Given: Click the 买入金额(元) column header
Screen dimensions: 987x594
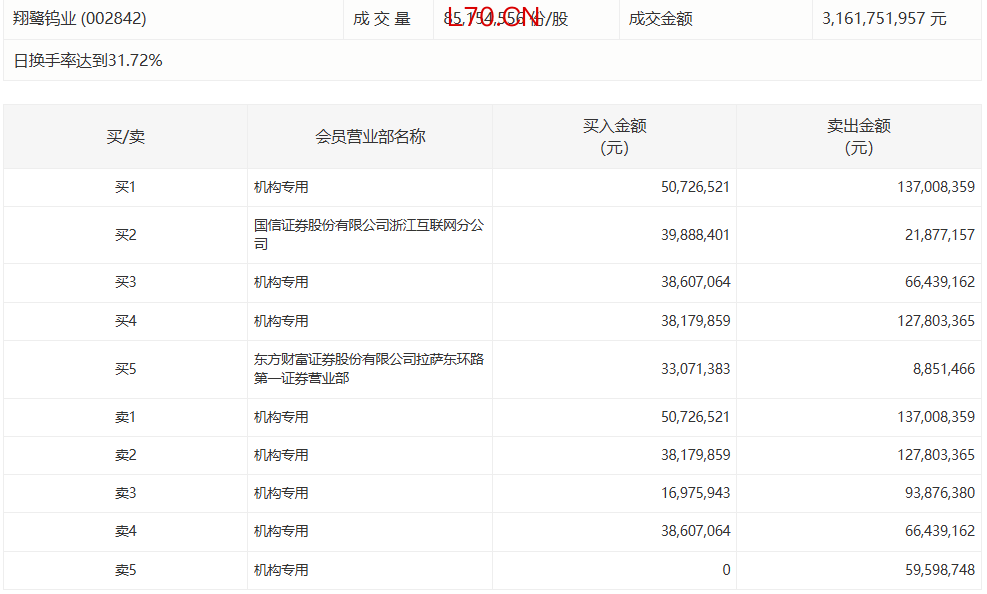Looking at the screenshot, I should 614,136.
